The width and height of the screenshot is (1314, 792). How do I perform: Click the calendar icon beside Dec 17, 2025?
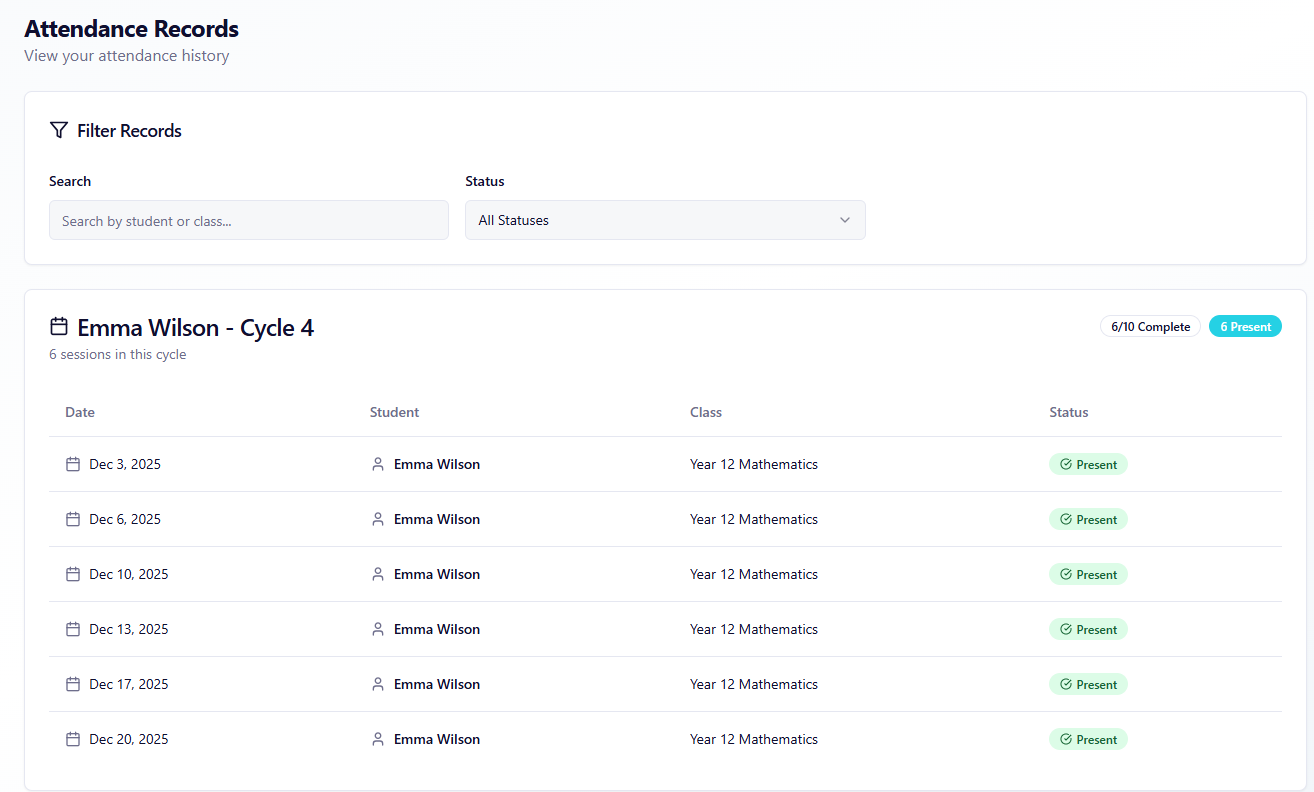[x=72, y=684]
